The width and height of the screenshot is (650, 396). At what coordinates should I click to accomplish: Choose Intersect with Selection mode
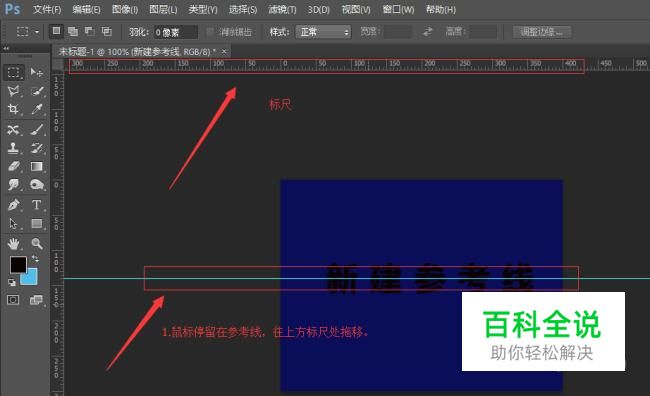click(107, 31)
